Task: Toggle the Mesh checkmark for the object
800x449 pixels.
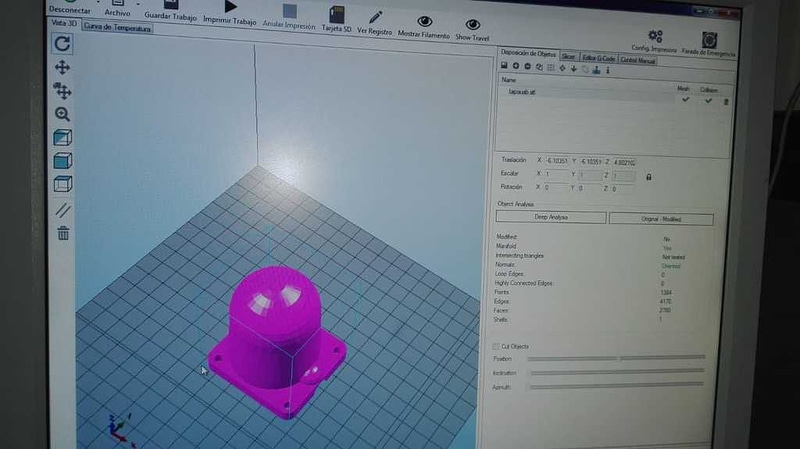Action: 685,99
